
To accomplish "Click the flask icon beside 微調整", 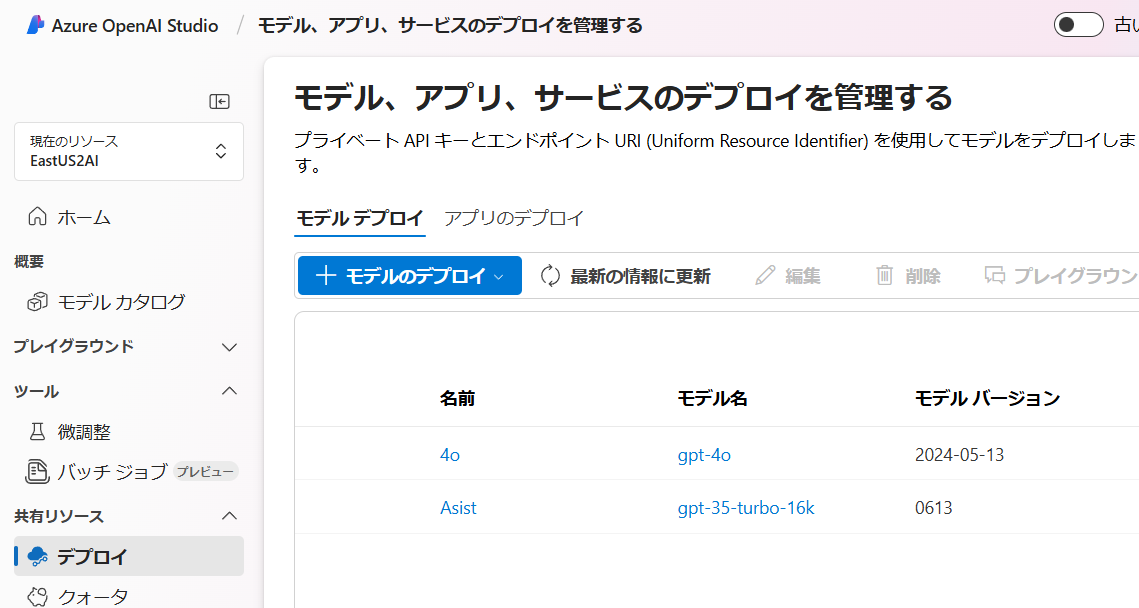I will (x=37, y=431).
